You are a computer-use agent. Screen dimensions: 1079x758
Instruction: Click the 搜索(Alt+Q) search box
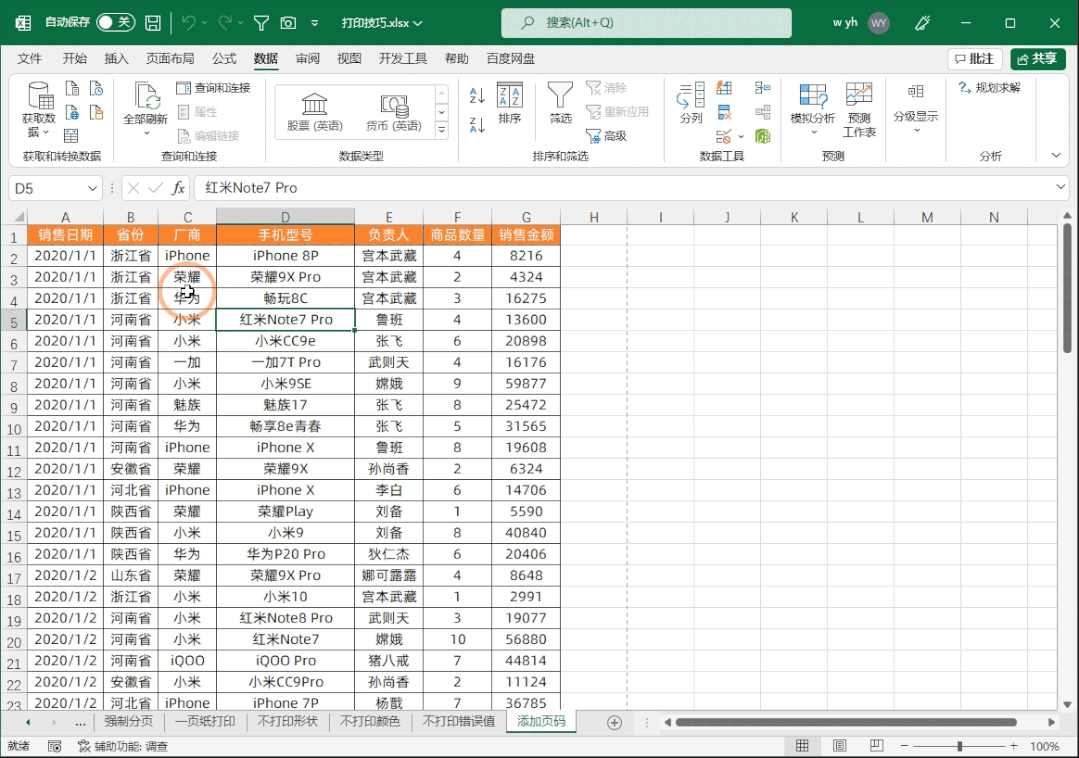point(646,23)
